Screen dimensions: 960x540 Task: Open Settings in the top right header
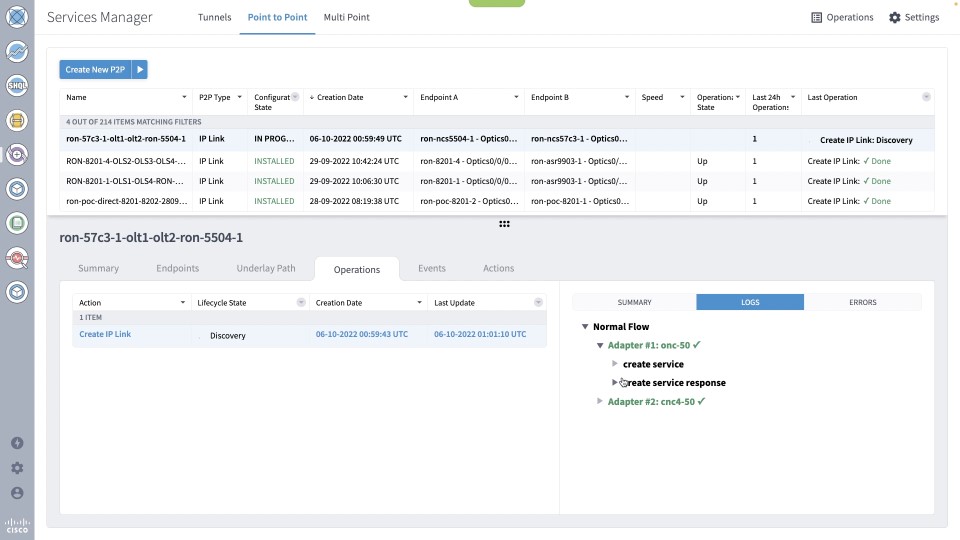(914, 18)
